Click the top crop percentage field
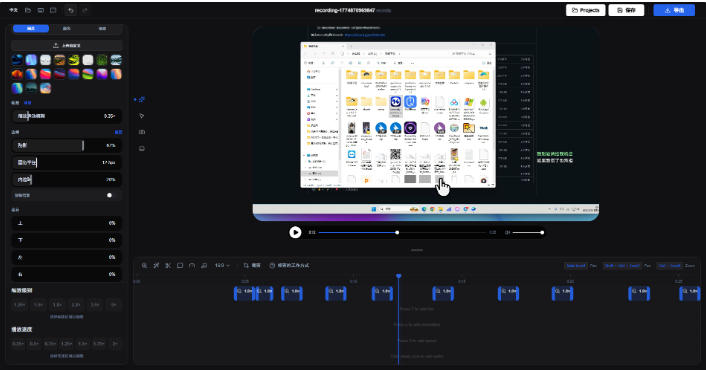The width and height of the screenshot is (706, 370). tap(67, 223)
